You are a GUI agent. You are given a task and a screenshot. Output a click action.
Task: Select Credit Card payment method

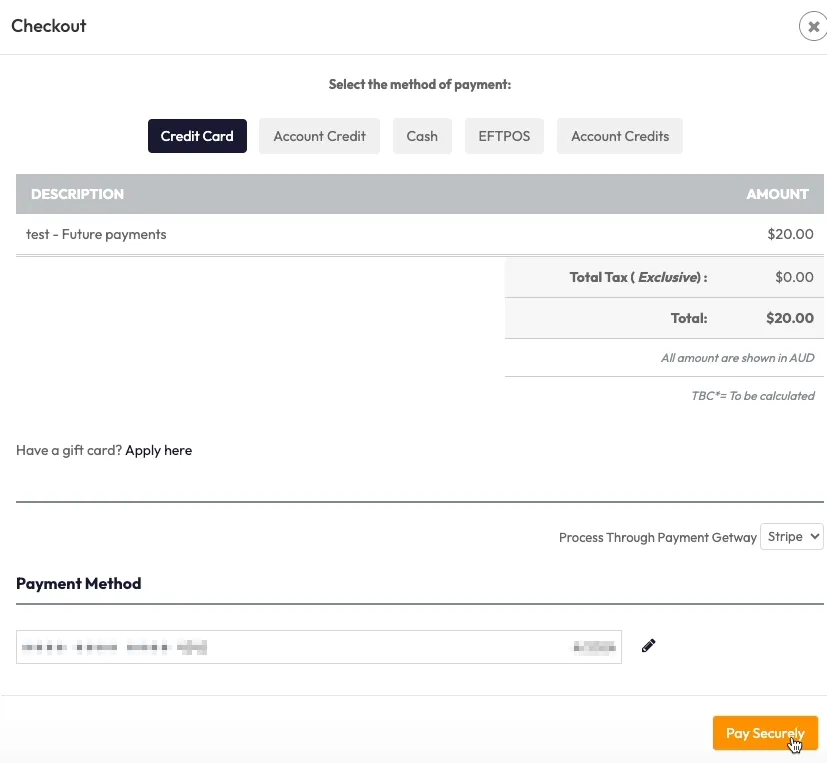click(197, 136)
